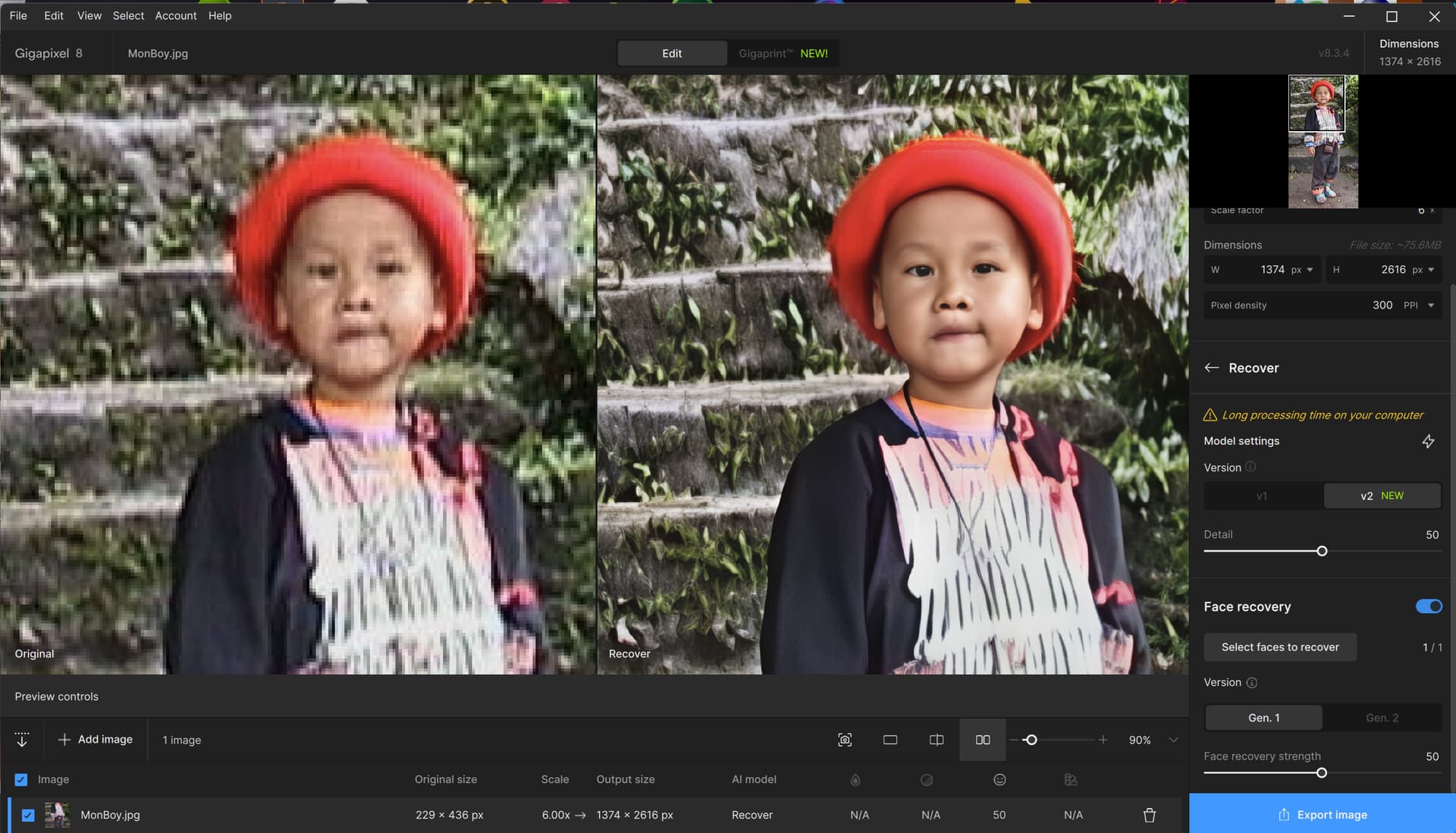Screen dimensions: 1456x833
Task: Collapse the image list panel icon
Action: pyautogui.click(x=22, y=740)
